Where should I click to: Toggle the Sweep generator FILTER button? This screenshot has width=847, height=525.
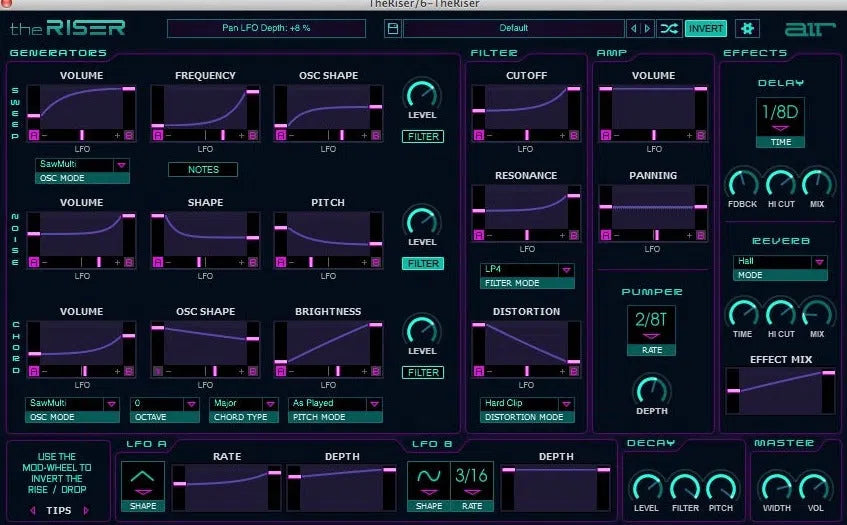click(x=422, y=137)
